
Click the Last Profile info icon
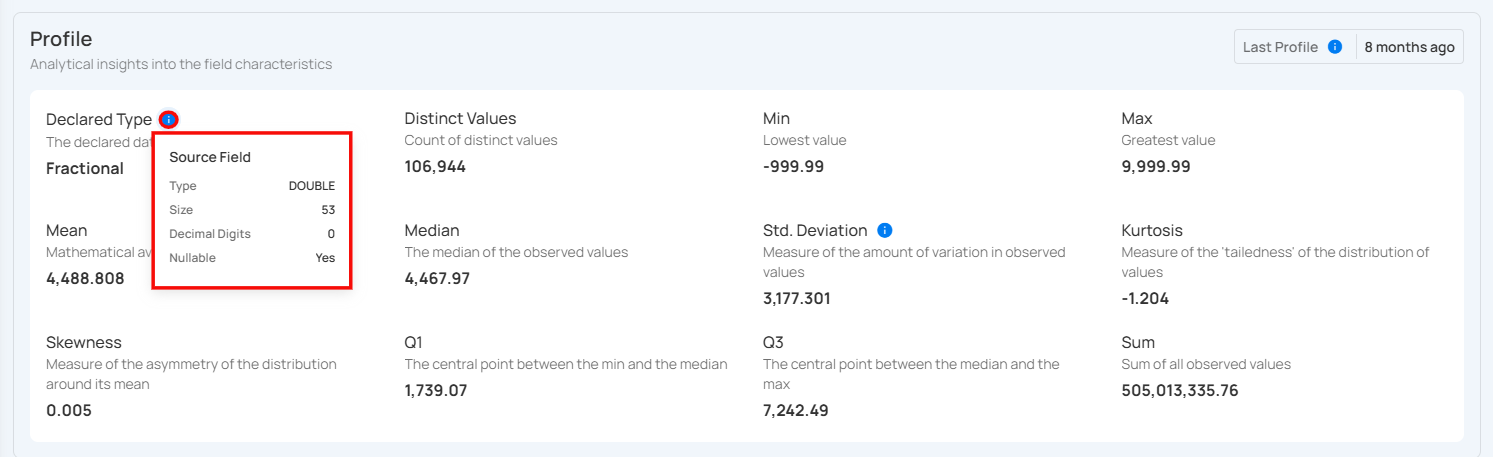click(1334, 47)
